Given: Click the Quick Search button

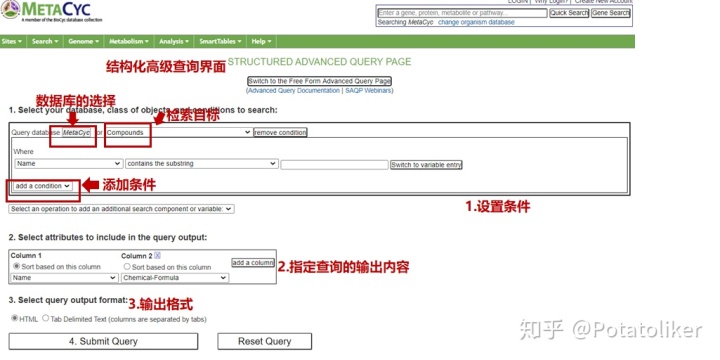Looking at the screenshot, I should (x=569, y=13).
